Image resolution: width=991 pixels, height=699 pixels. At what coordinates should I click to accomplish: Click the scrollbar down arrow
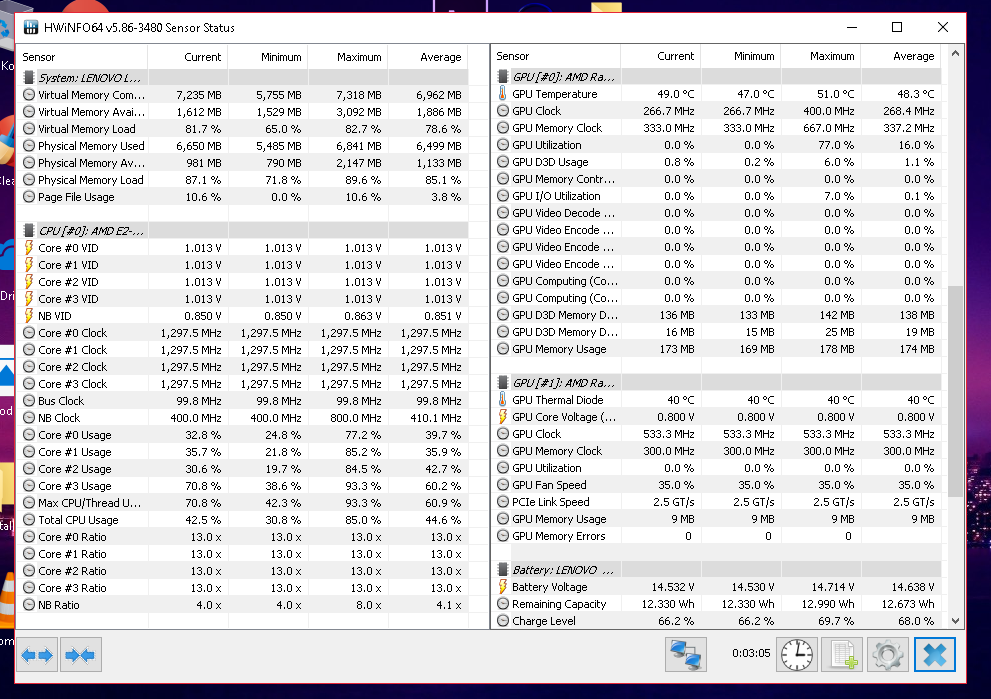[955, 621]
